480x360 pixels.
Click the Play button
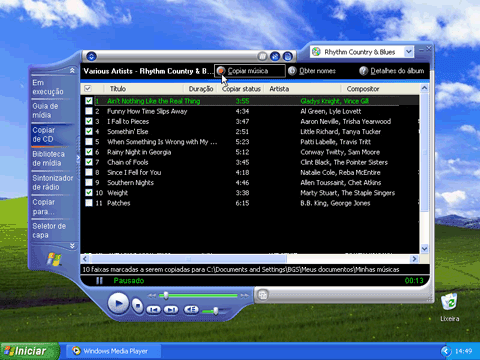coord(118,303)
